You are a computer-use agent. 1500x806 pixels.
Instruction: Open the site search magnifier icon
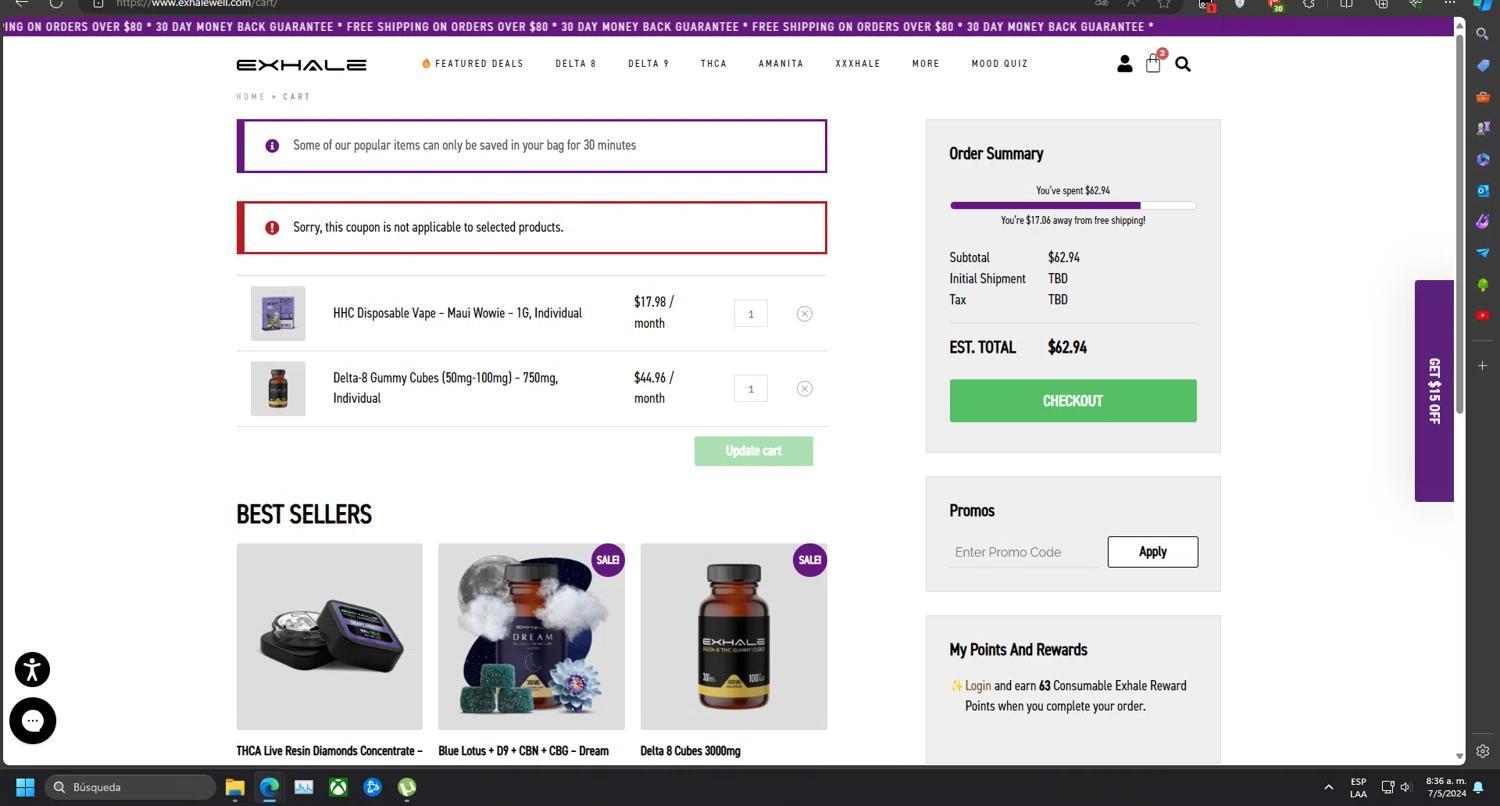click(x=1183, y=64)
